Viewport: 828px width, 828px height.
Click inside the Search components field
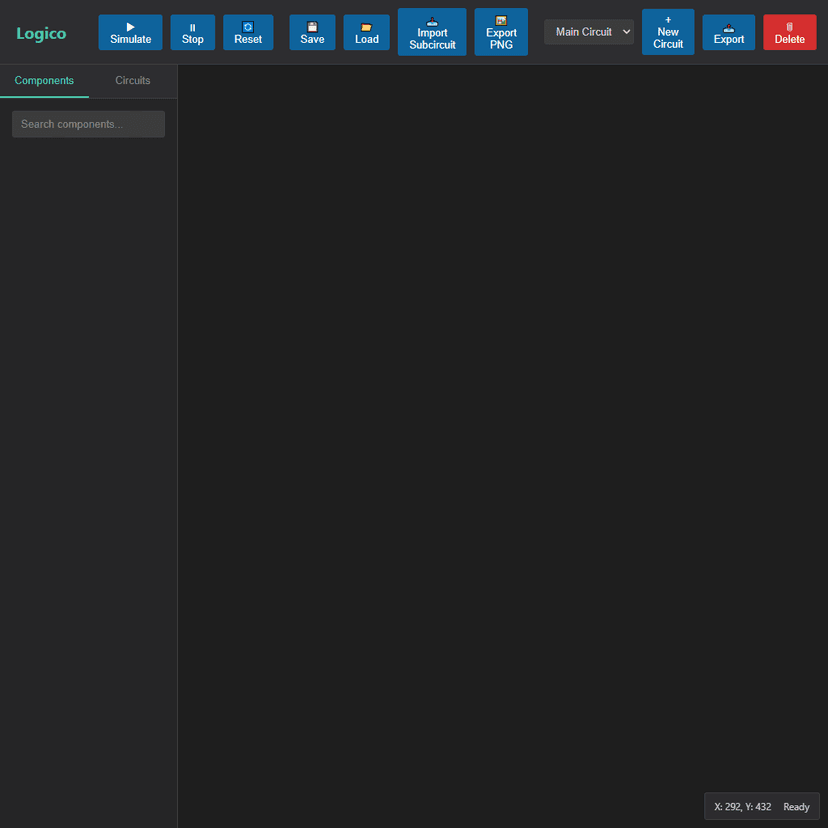88,123
